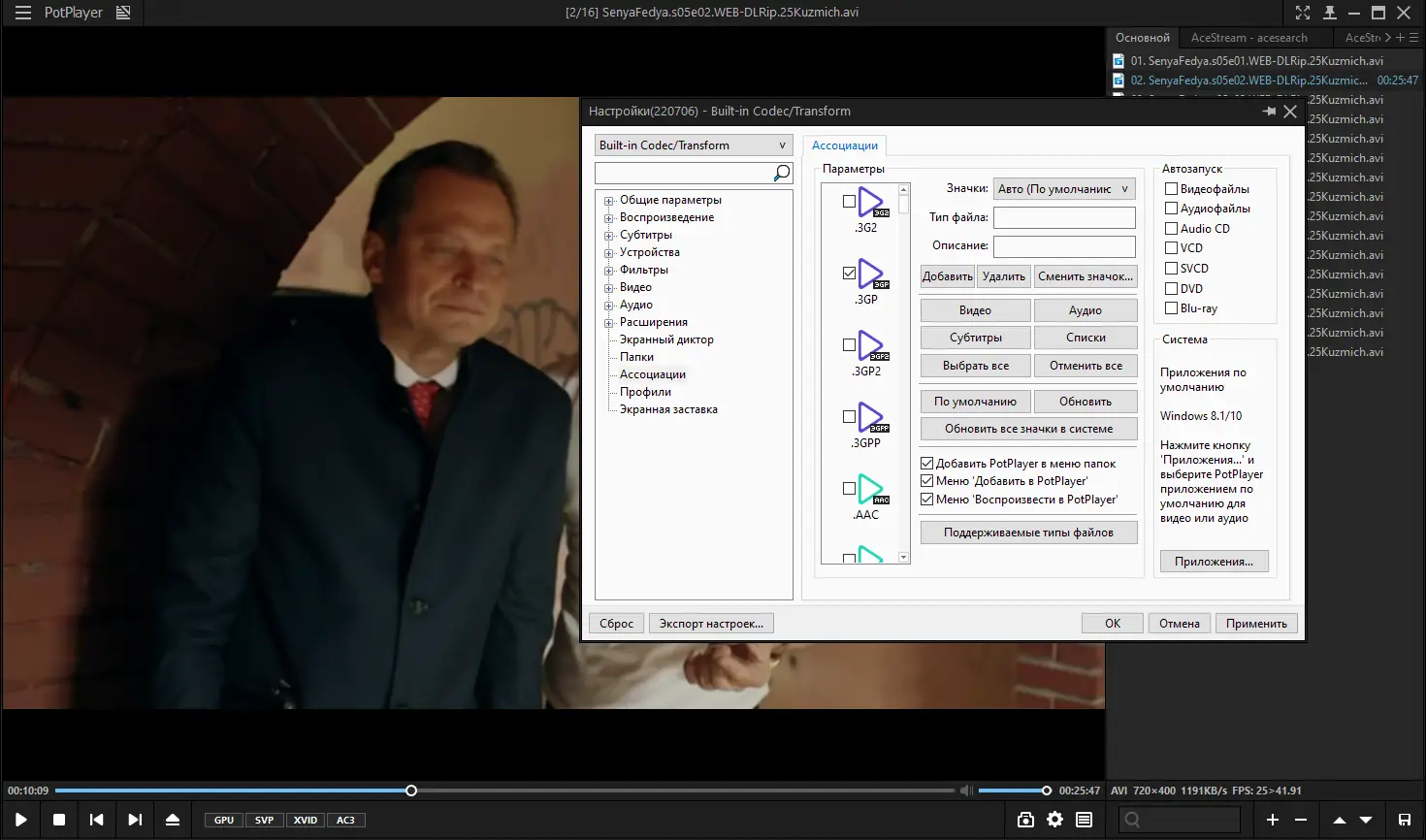Click the Применить button

(1256, 624)
